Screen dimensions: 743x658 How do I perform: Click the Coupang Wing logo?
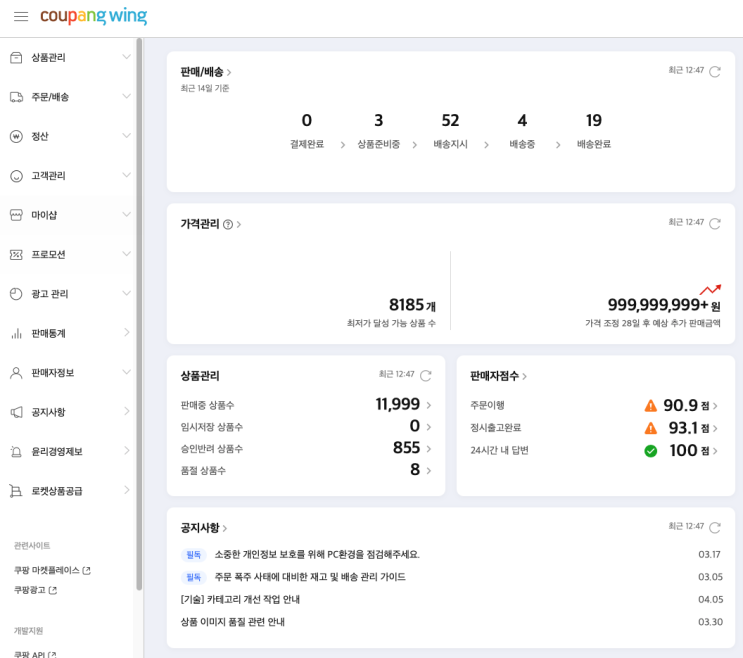(x=93, y=16)
